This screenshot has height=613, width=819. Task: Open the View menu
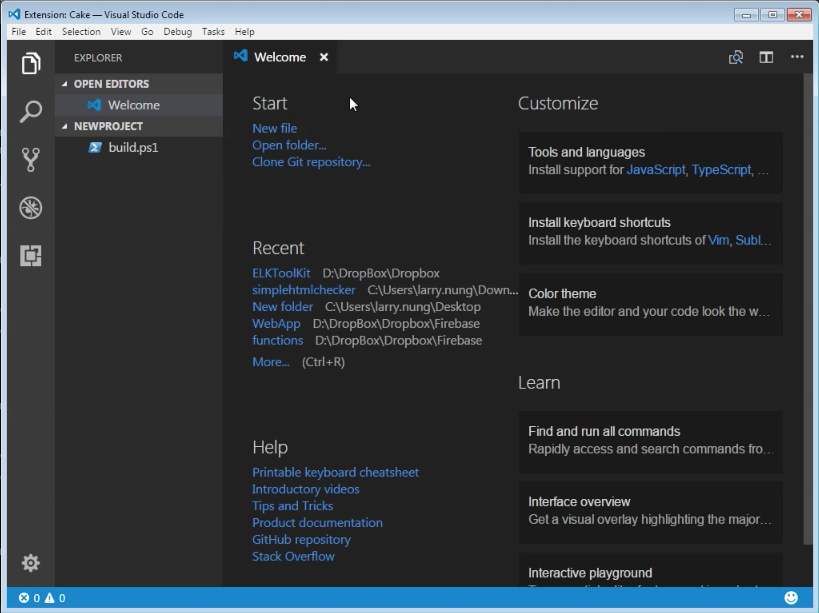click(x=121, y=32)
